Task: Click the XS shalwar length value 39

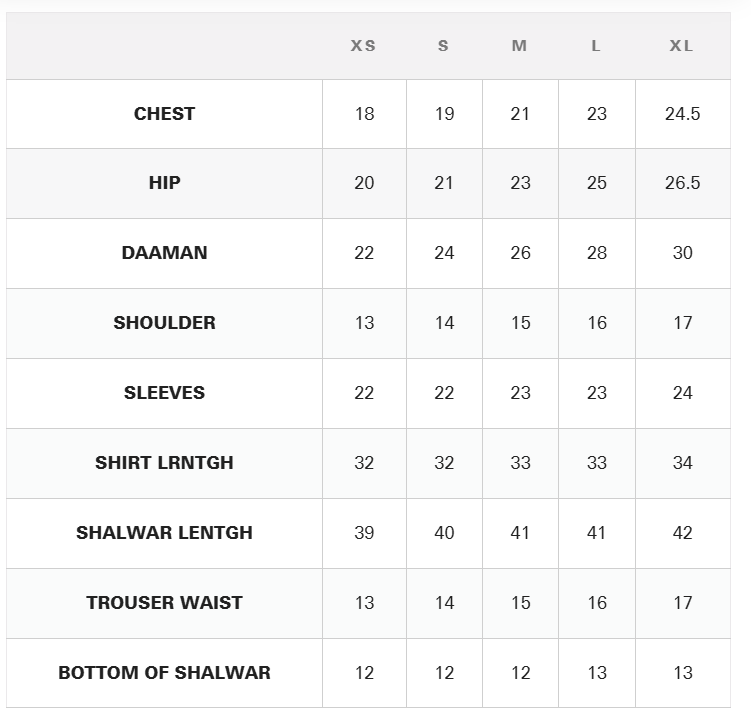Action: [364, 533]
